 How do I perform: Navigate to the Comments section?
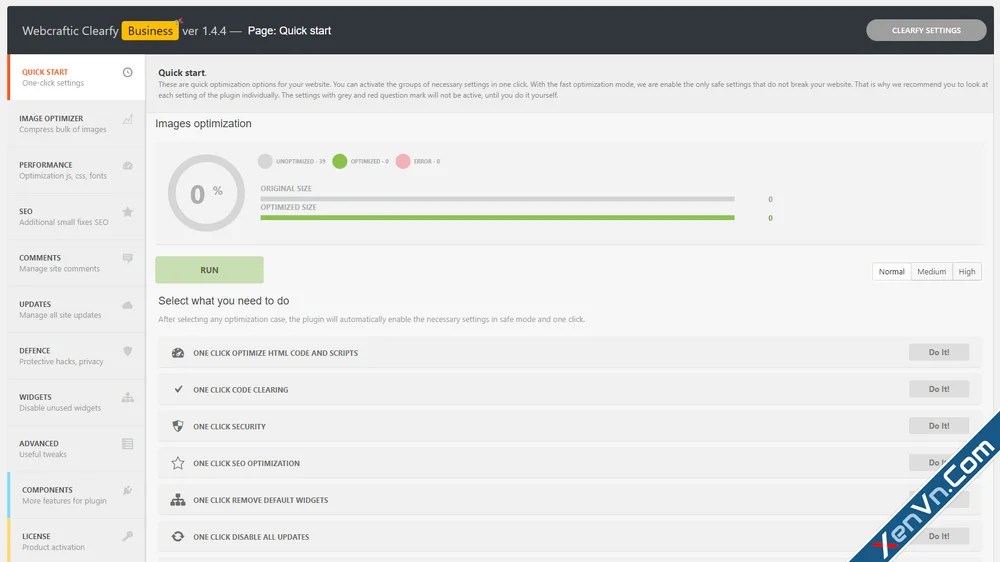77,263
